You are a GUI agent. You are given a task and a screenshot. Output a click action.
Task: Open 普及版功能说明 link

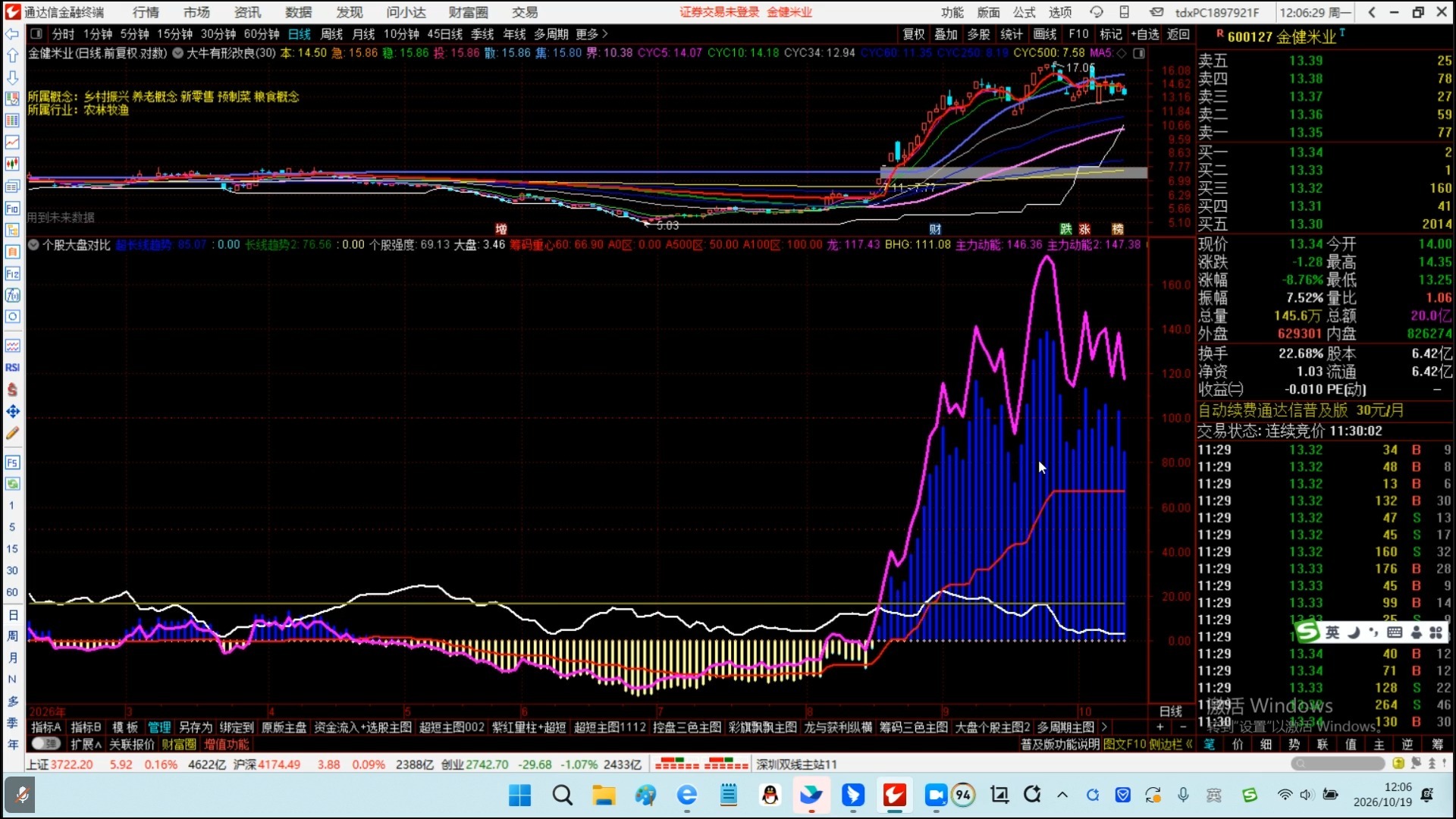1059,744
